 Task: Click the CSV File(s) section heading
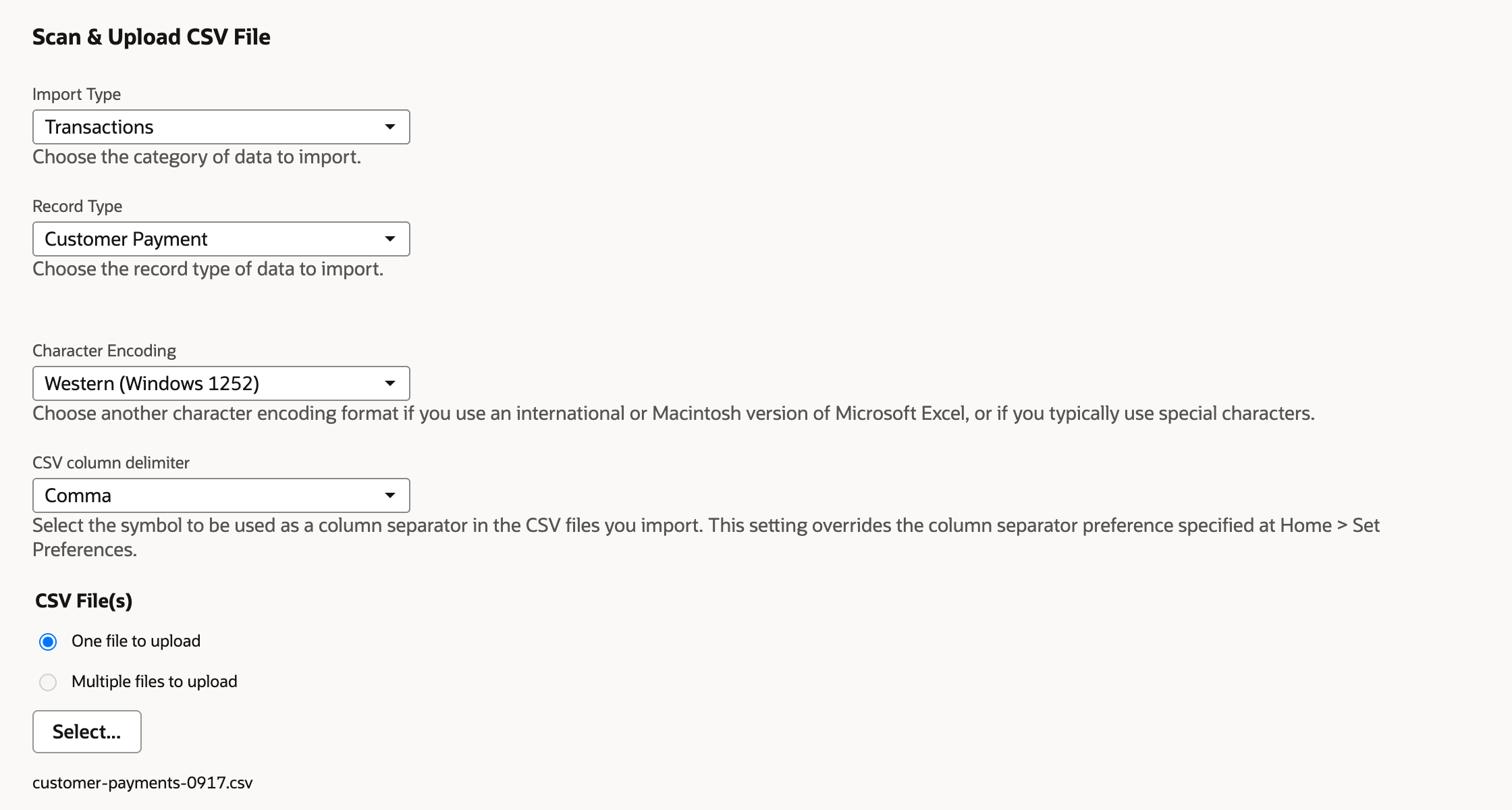tap(84, 601)
